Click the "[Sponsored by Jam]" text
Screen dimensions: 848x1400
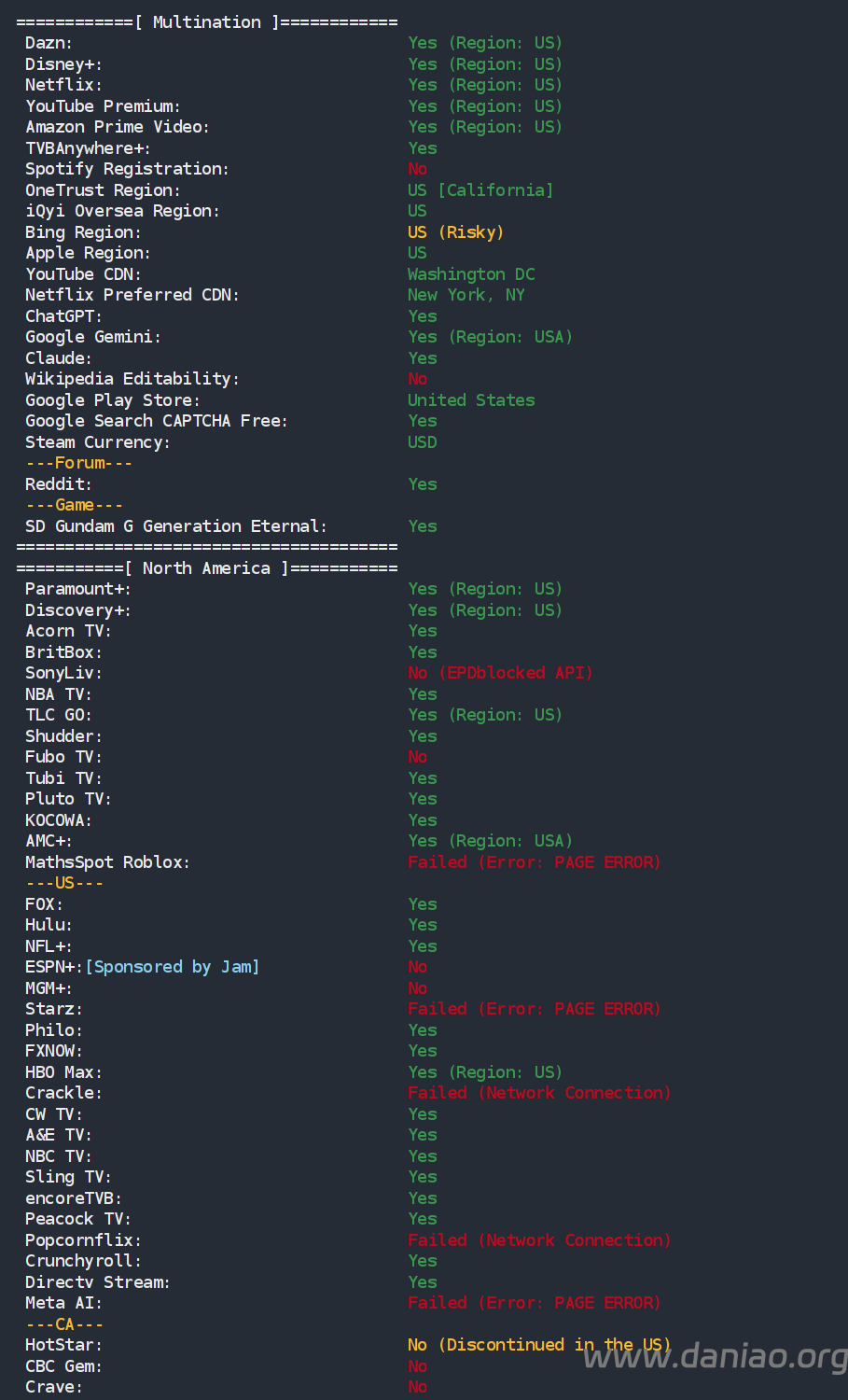coord(173,967)
